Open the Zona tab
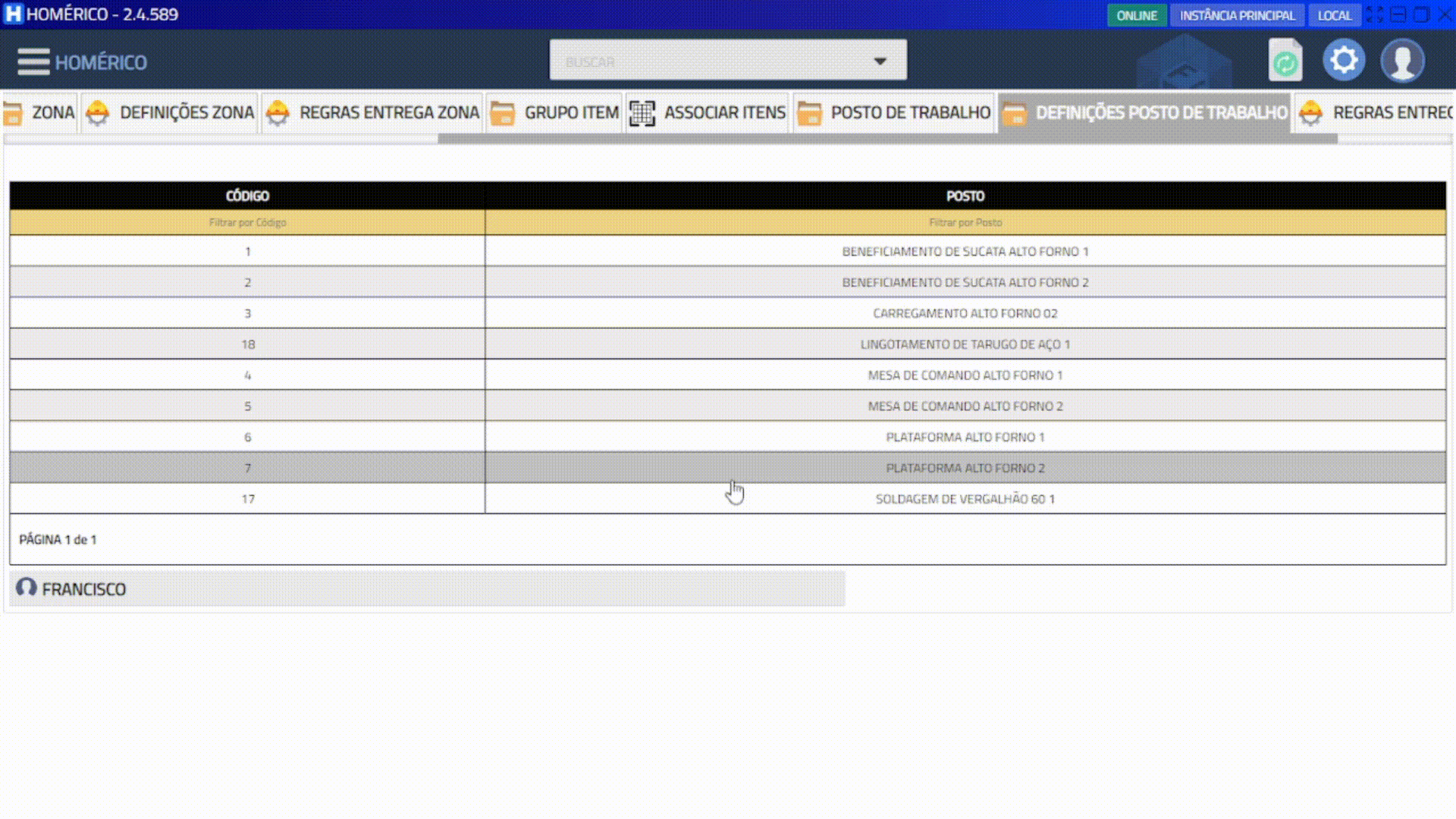Image resolution: width=1456 pixels, height=819 pixels. [x=52, y=113]
